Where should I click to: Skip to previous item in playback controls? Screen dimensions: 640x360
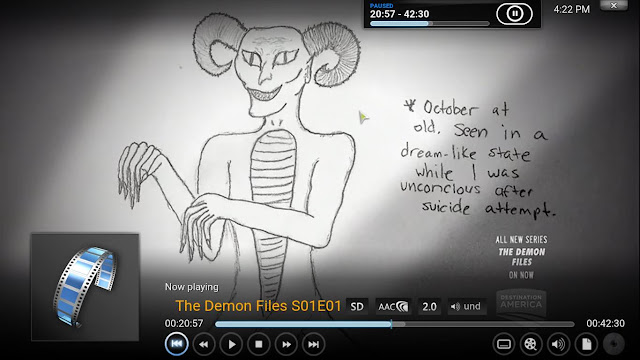(176, 344)
